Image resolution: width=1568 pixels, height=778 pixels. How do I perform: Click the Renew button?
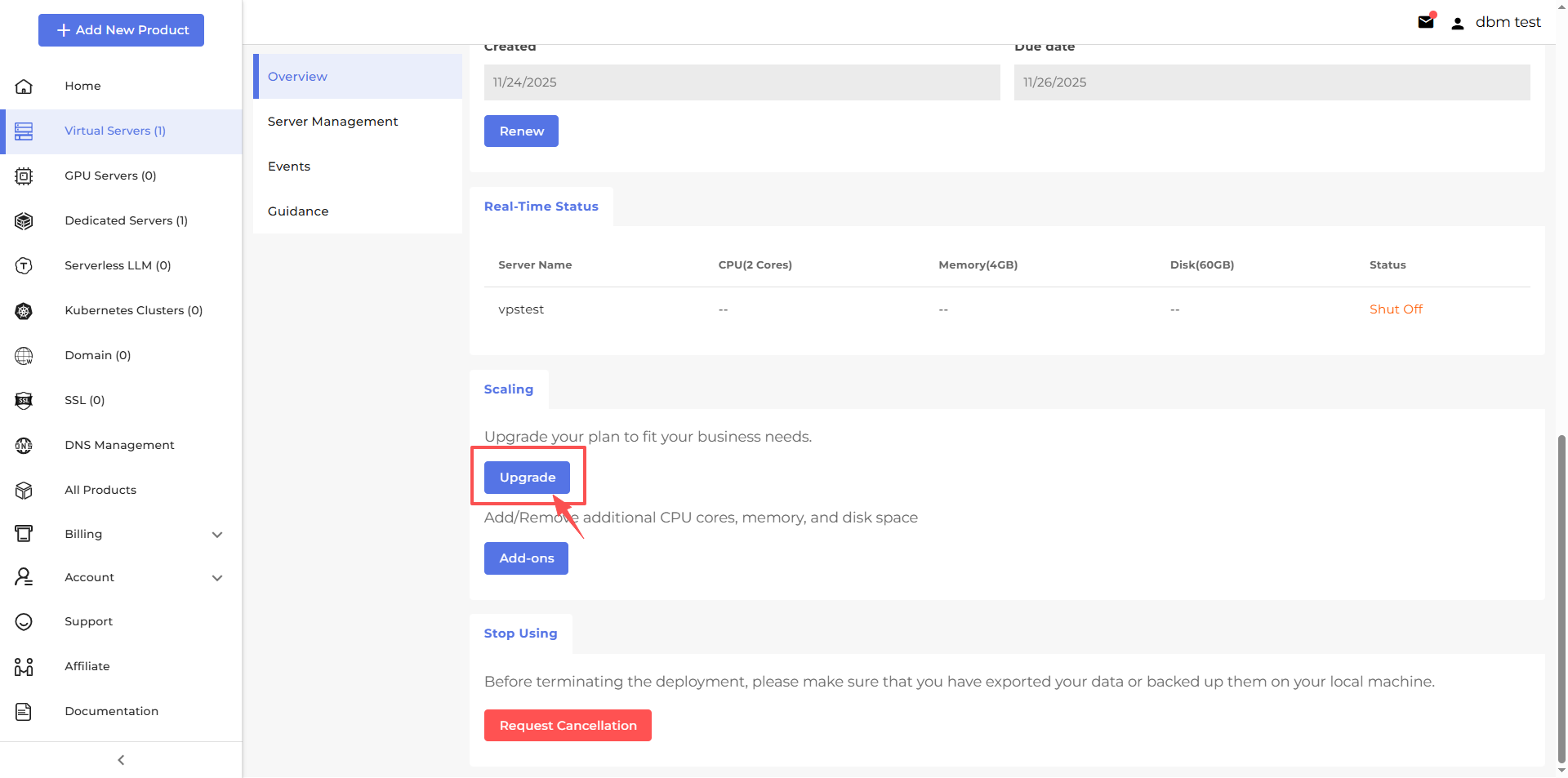[x=521, y=131]
